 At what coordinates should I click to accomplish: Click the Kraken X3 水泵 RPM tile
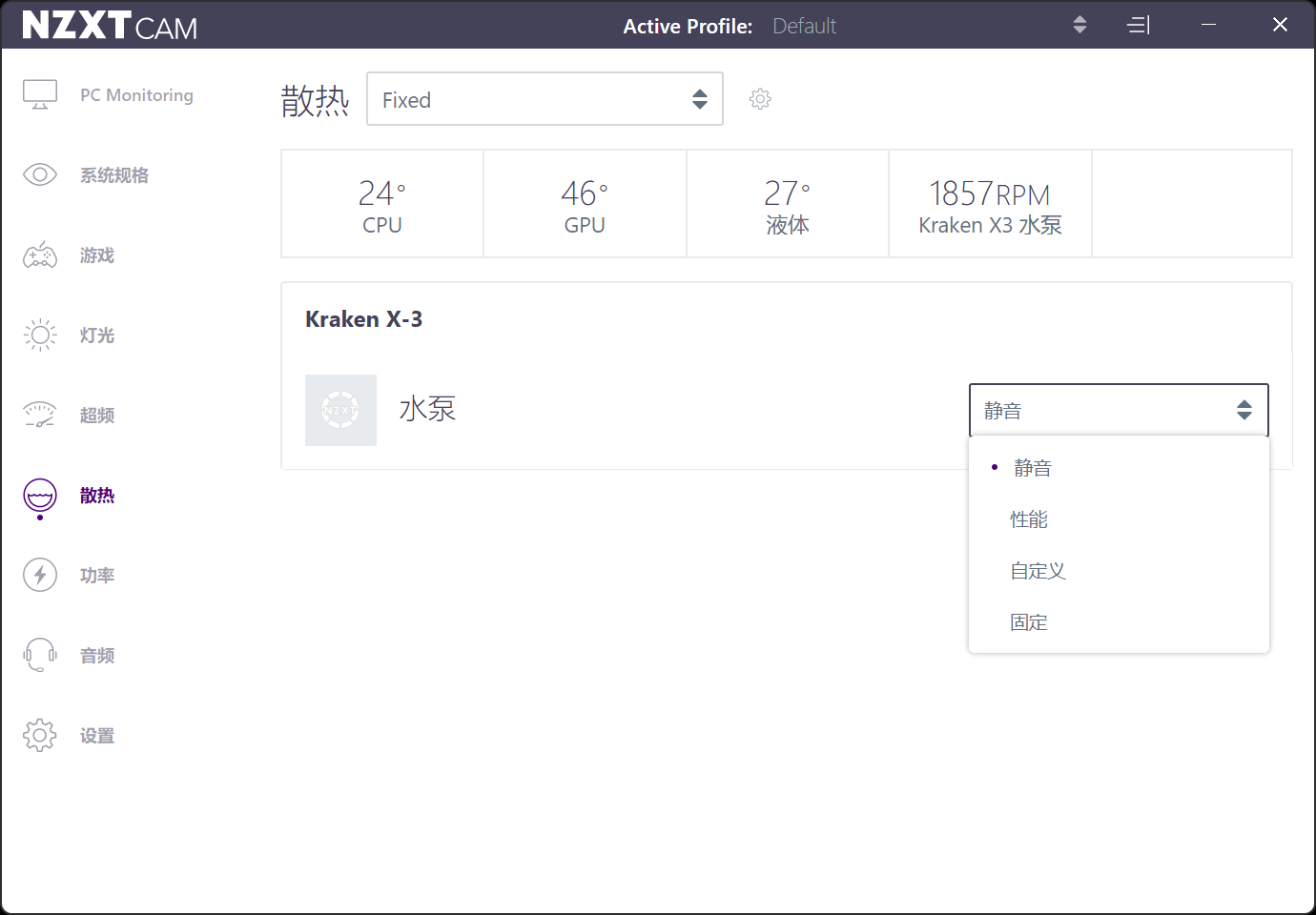tap(990, 204)
